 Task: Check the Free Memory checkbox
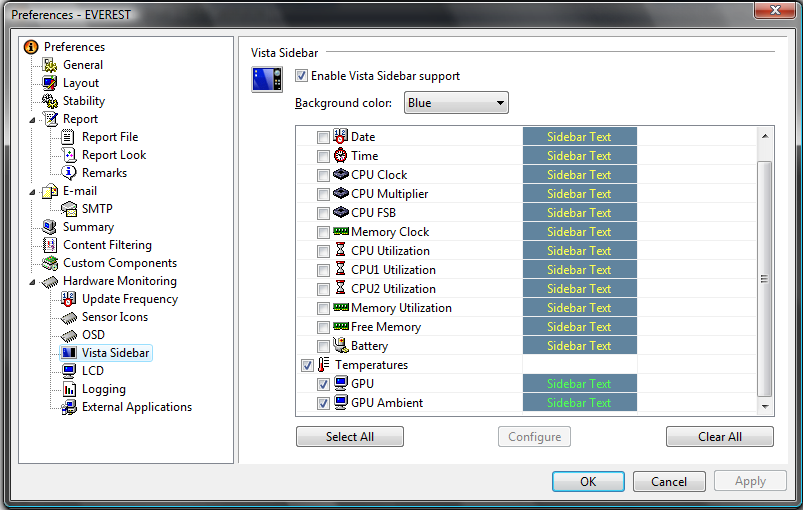[323, 327]
